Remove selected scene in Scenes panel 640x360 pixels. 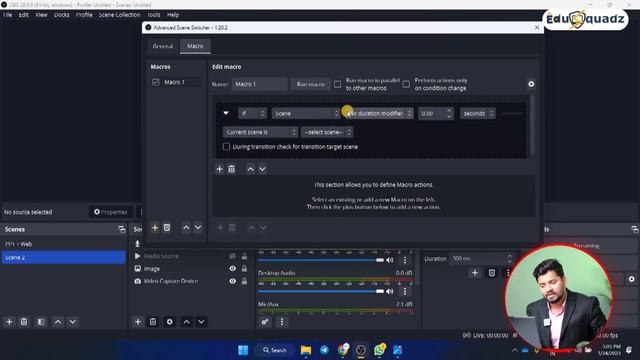(24, 322)
